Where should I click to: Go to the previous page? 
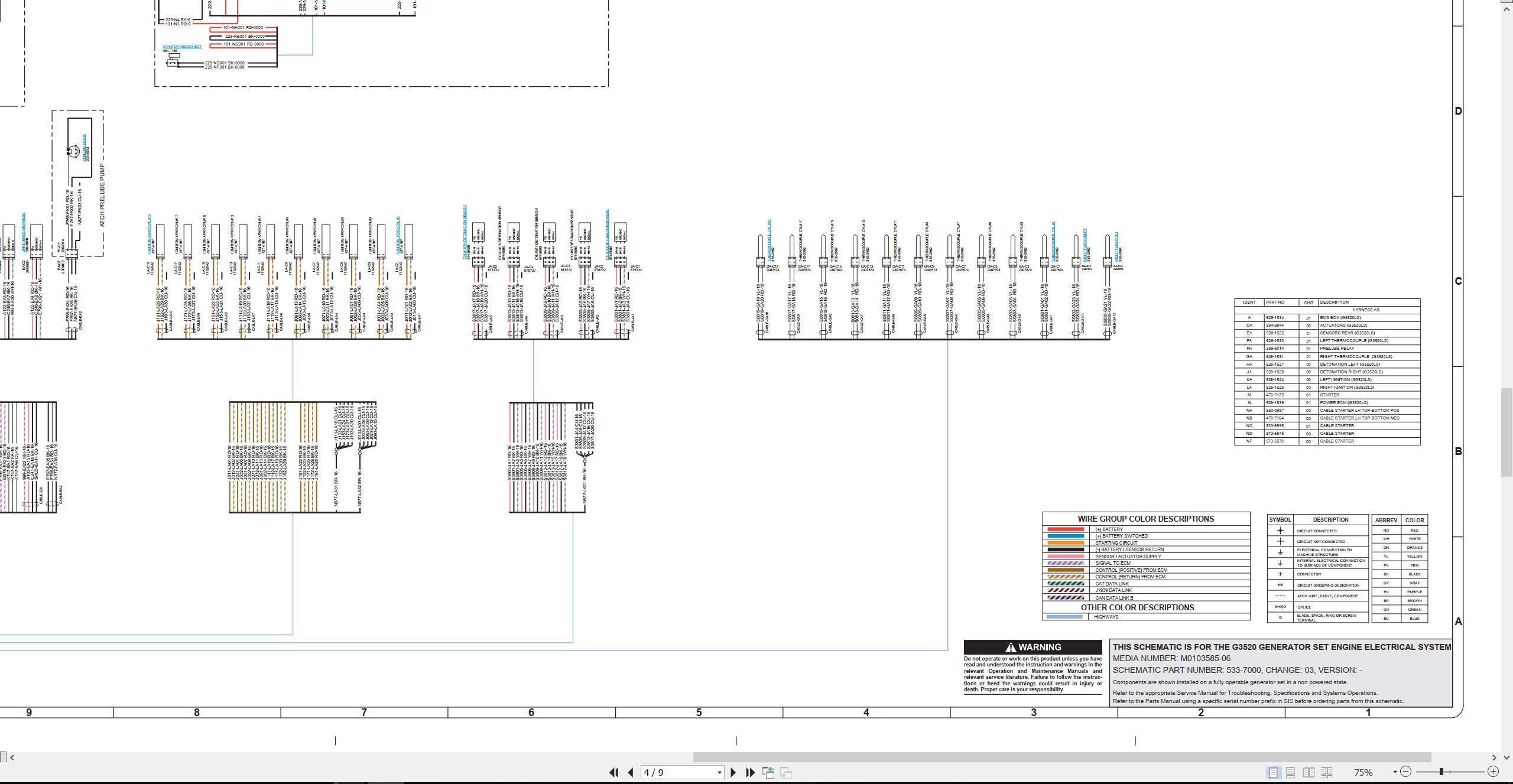pyautogui.click(x=631, y=772)
